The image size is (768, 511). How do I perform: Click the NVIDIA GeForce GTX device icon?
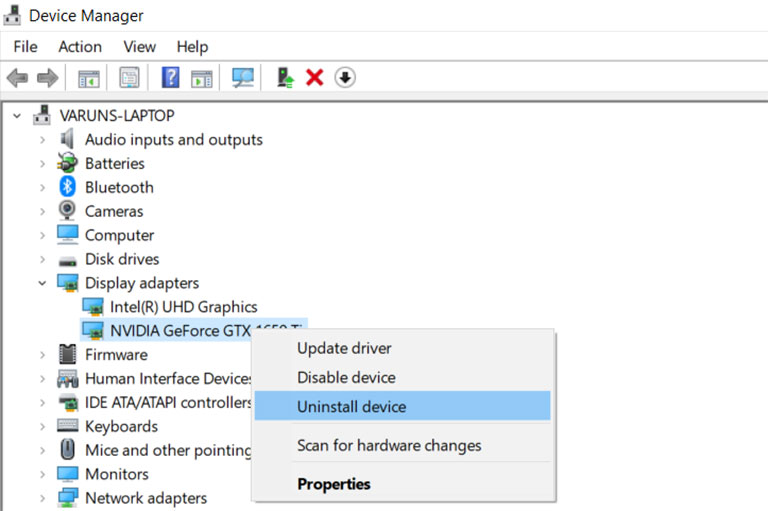click(x=93, y=331)
